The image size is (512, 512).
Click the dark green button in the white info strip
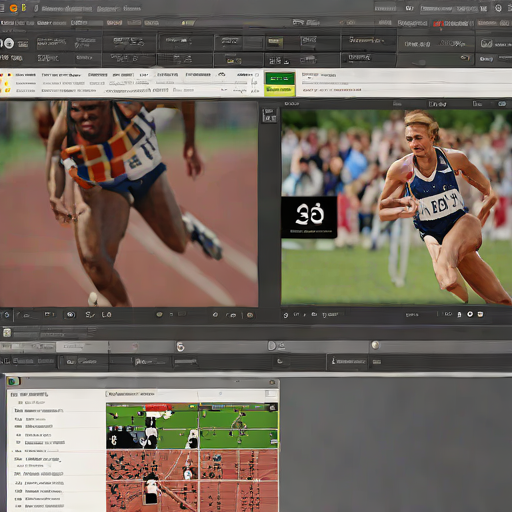(279, 78)
